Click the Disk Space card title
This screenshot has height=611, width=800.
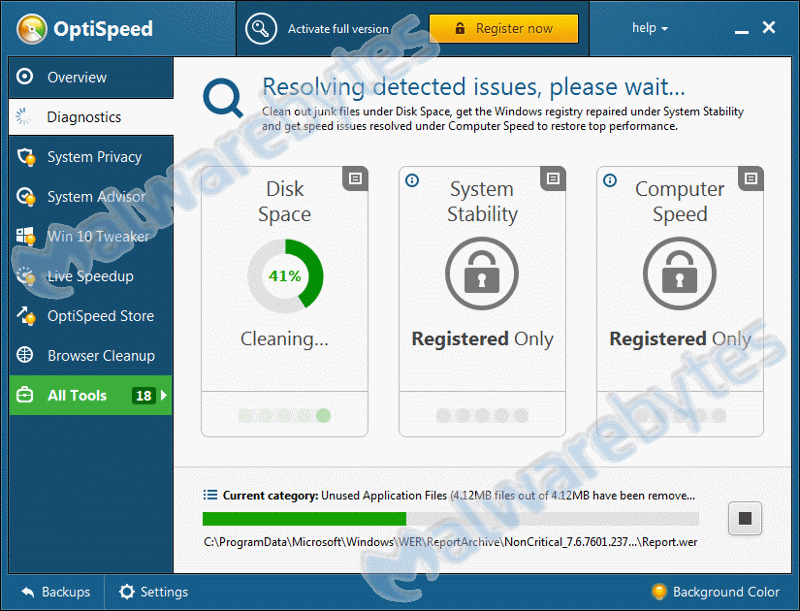285,201
